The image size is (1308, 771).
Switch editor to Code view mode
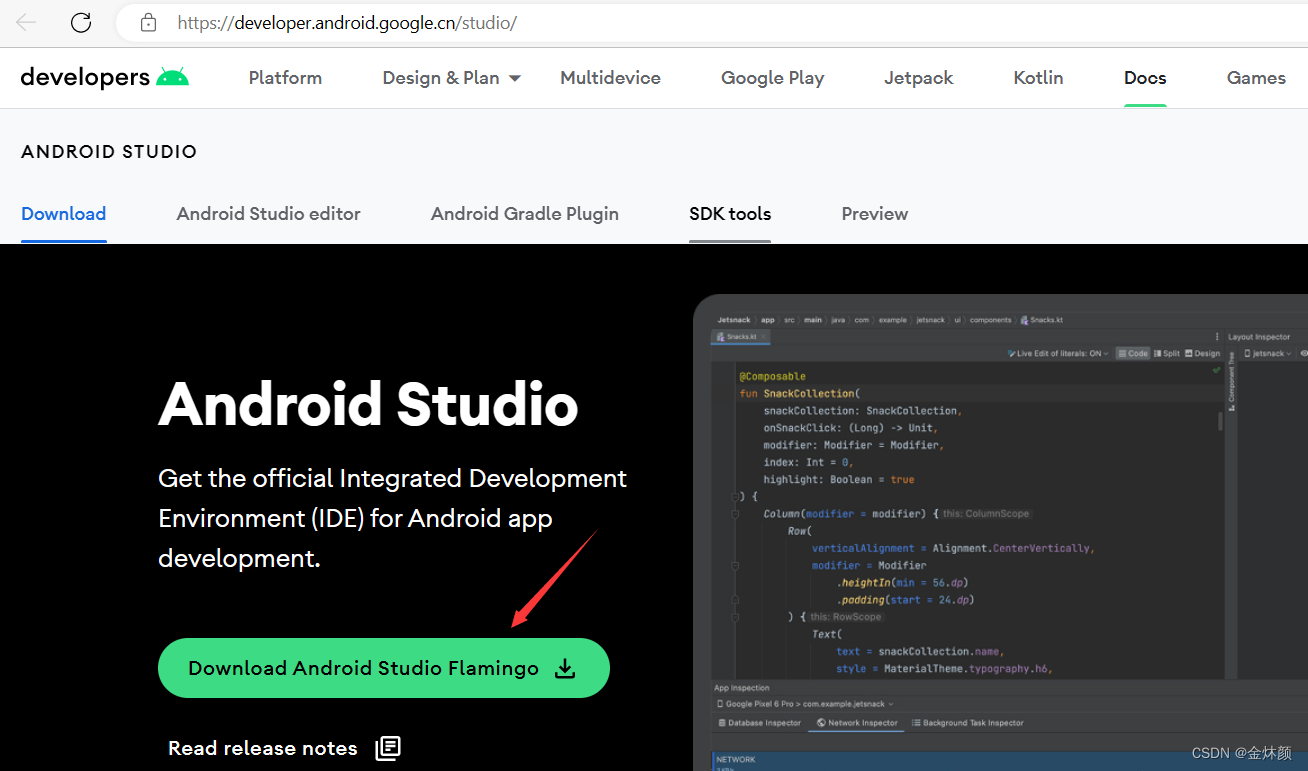point(1133,353)
